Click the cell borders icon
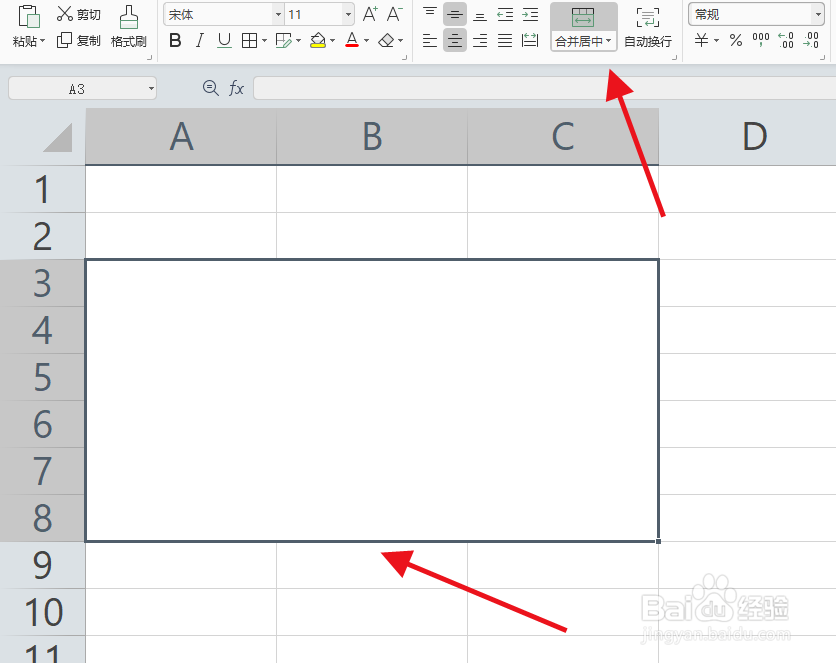This screenshot has width=836, height=663. [x=249, y=41]
